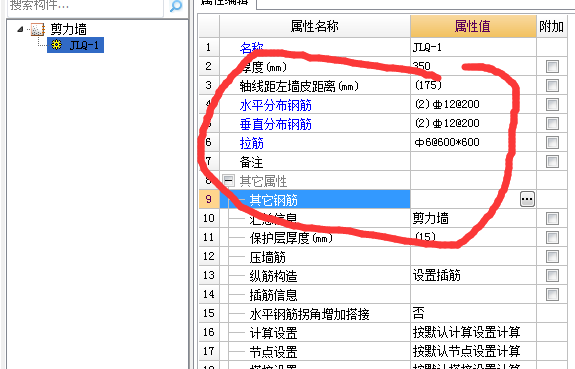Click the empty 插筋信息 value cell
Screen dimensions: 575x369
[473, 295]
